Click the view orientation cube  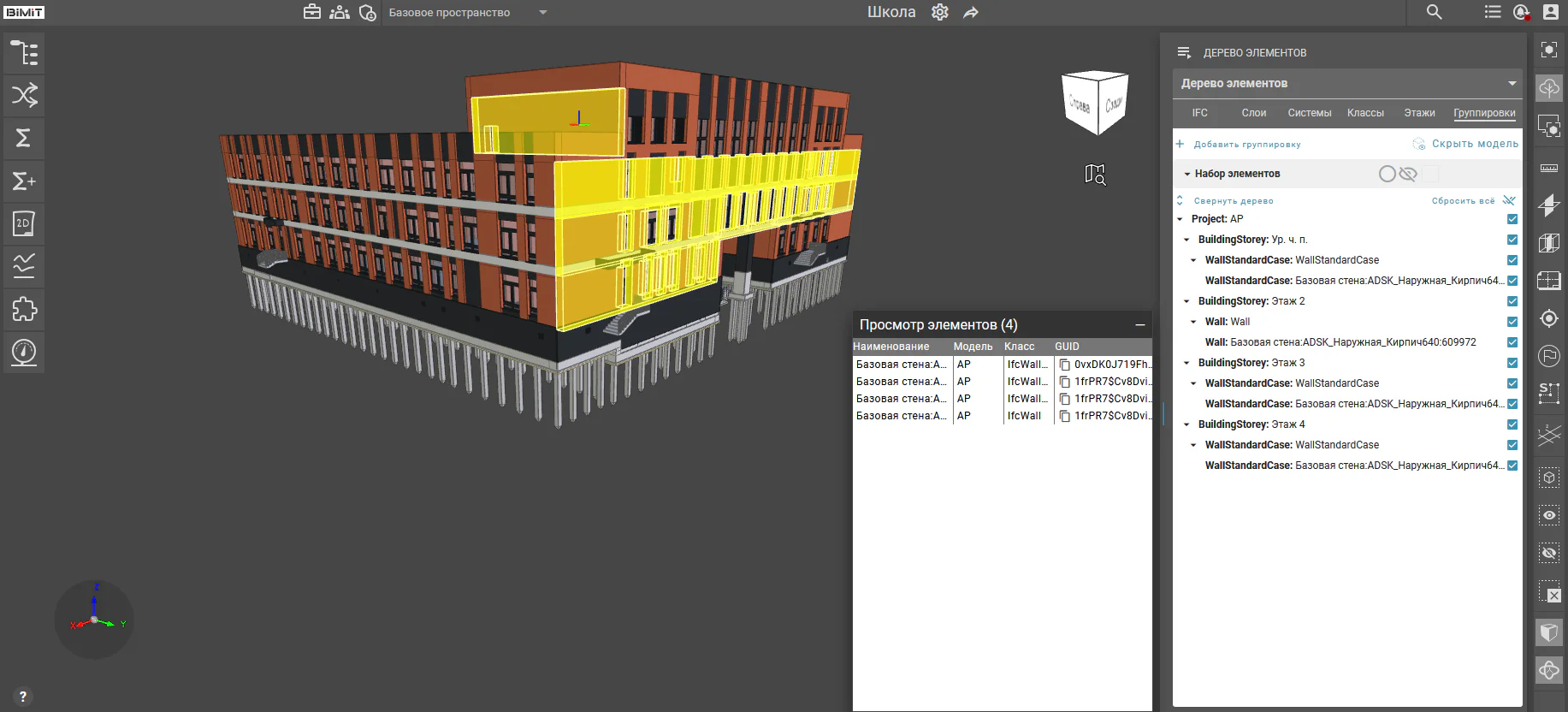click(1095, 103)
